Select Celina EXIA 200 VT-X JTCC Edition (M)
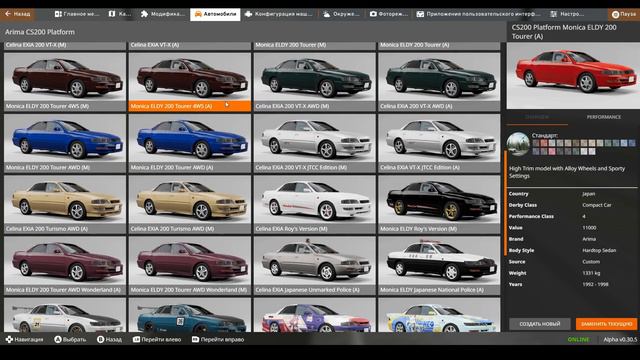Viewport: 640px width, 360px height. [x=315, y=143]
